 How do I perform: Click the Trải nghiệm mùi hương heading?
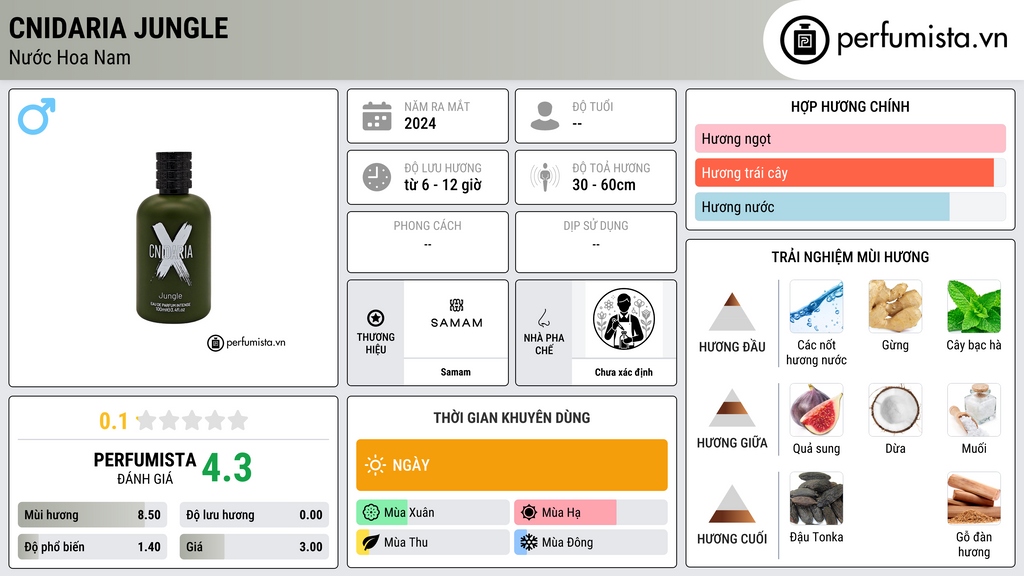[x=850, y=257]
